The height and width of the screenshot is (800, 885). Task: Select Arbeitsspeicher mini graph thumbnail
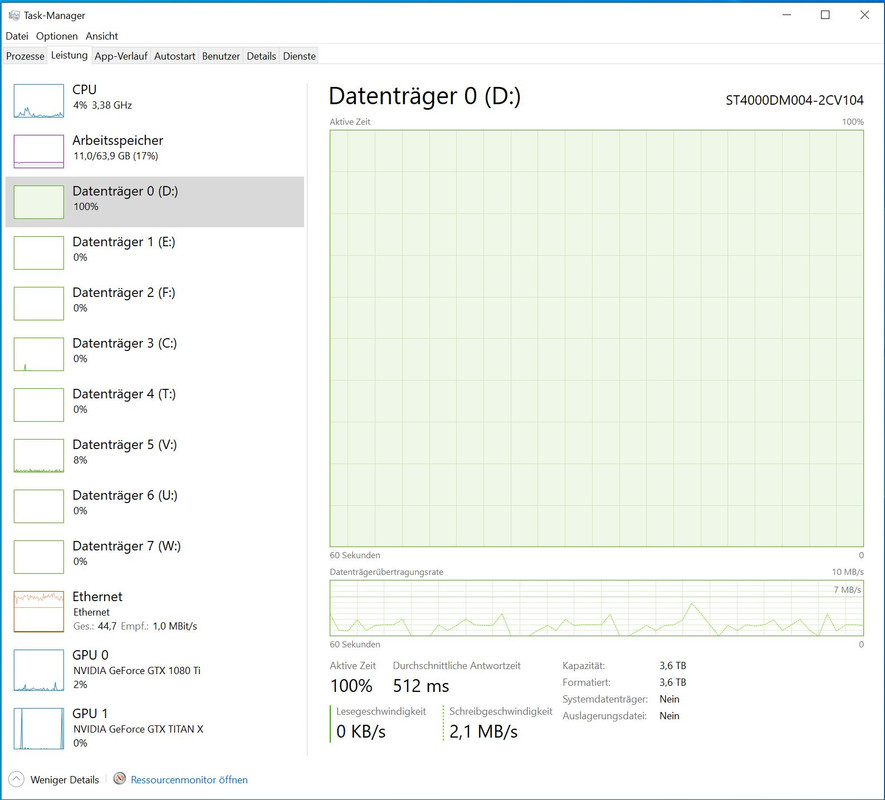(x=39, y=151)
